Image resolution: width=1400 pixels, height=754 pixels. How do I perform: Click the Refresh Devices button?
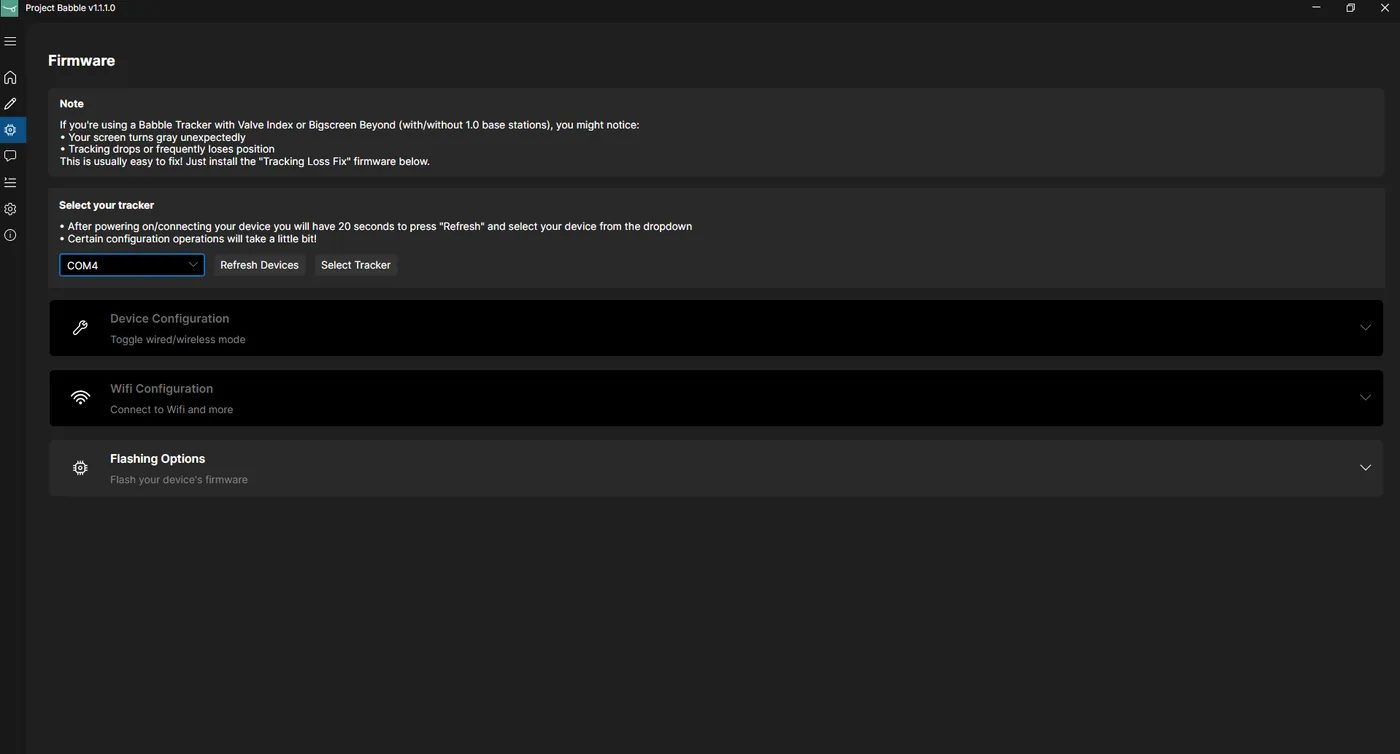(x=259, y=265)
